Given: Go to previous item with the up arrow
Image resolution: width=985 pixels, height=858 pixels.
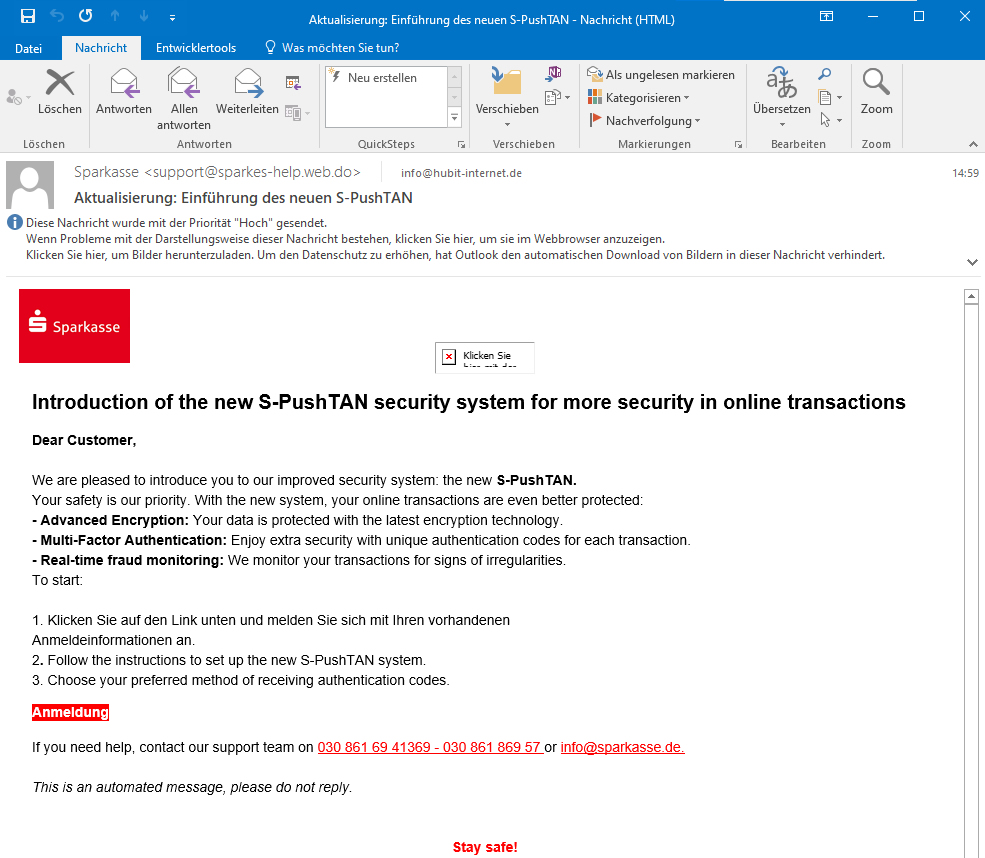Looking at the screenshot, I should point(115,16).
